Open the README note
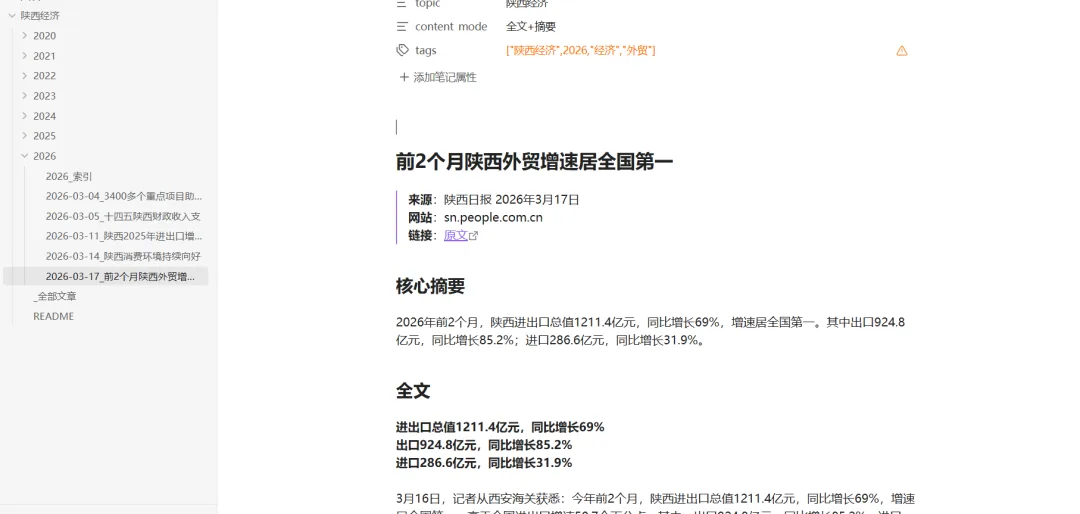Screen dimensions: 1080x514 tap(53, 316)
